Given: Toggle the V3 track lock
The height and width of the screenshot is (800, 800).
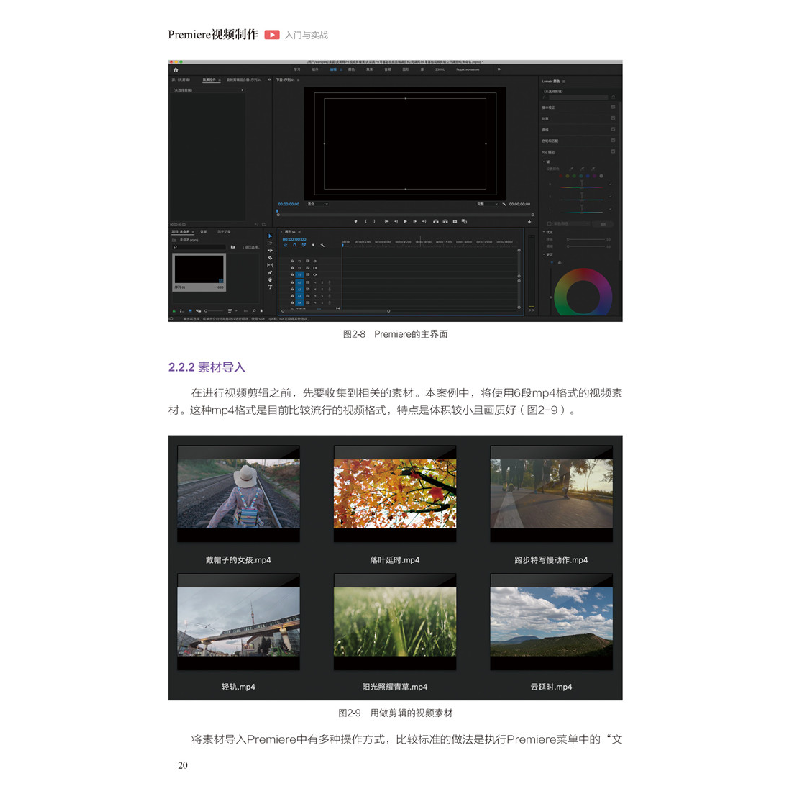Looking at the screenshot, I should [292, 261].
